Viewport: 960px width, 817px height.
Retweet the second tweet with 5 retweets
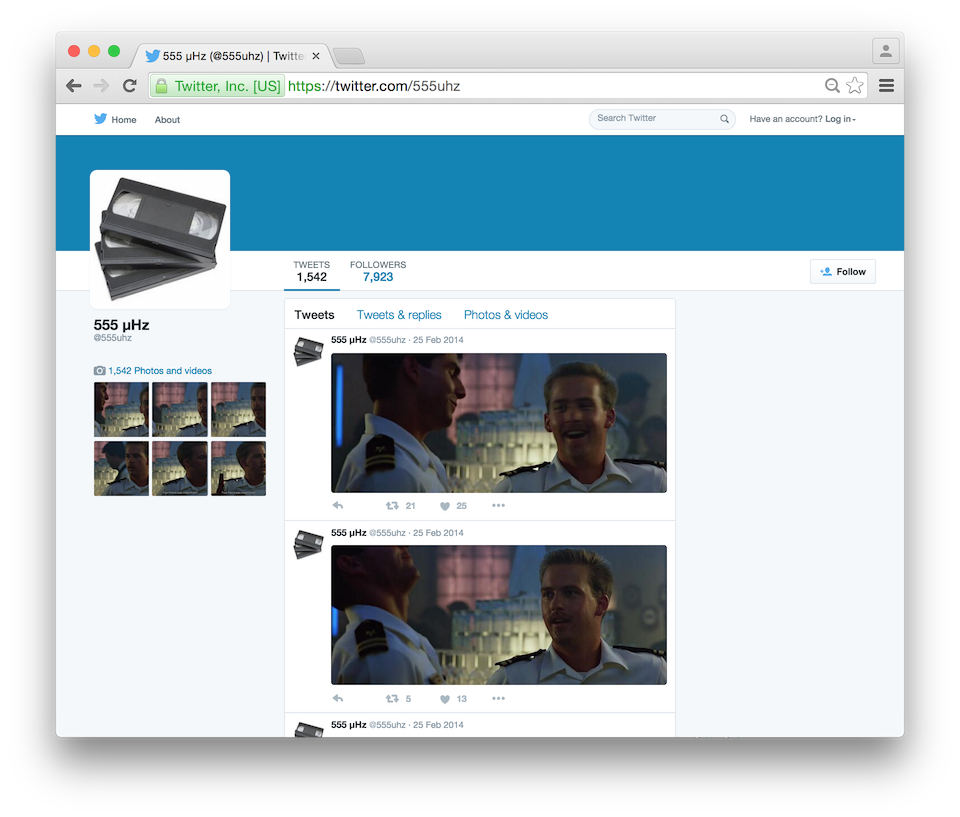(393, 699)
